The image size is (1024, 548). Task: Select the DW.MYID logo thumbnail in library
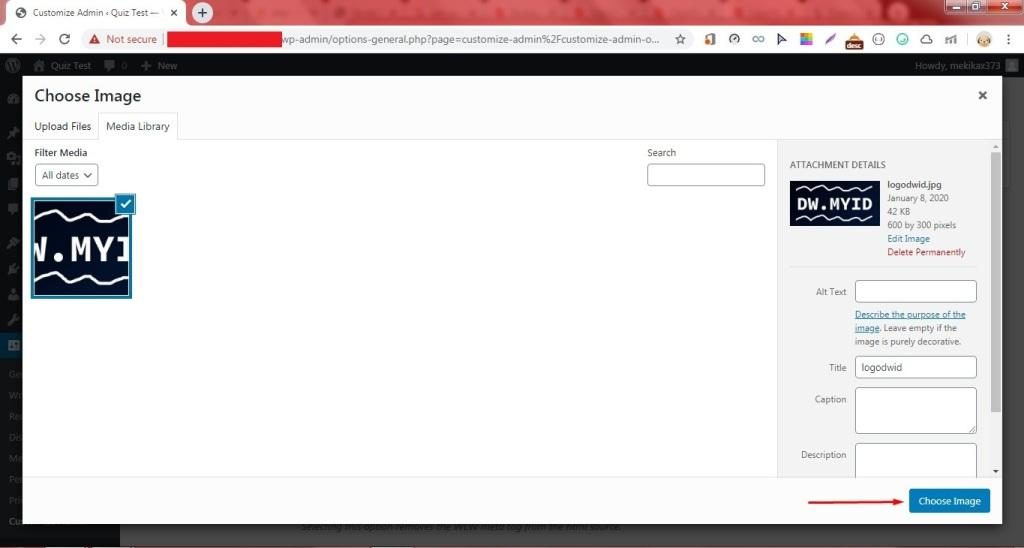coord(82,248)
